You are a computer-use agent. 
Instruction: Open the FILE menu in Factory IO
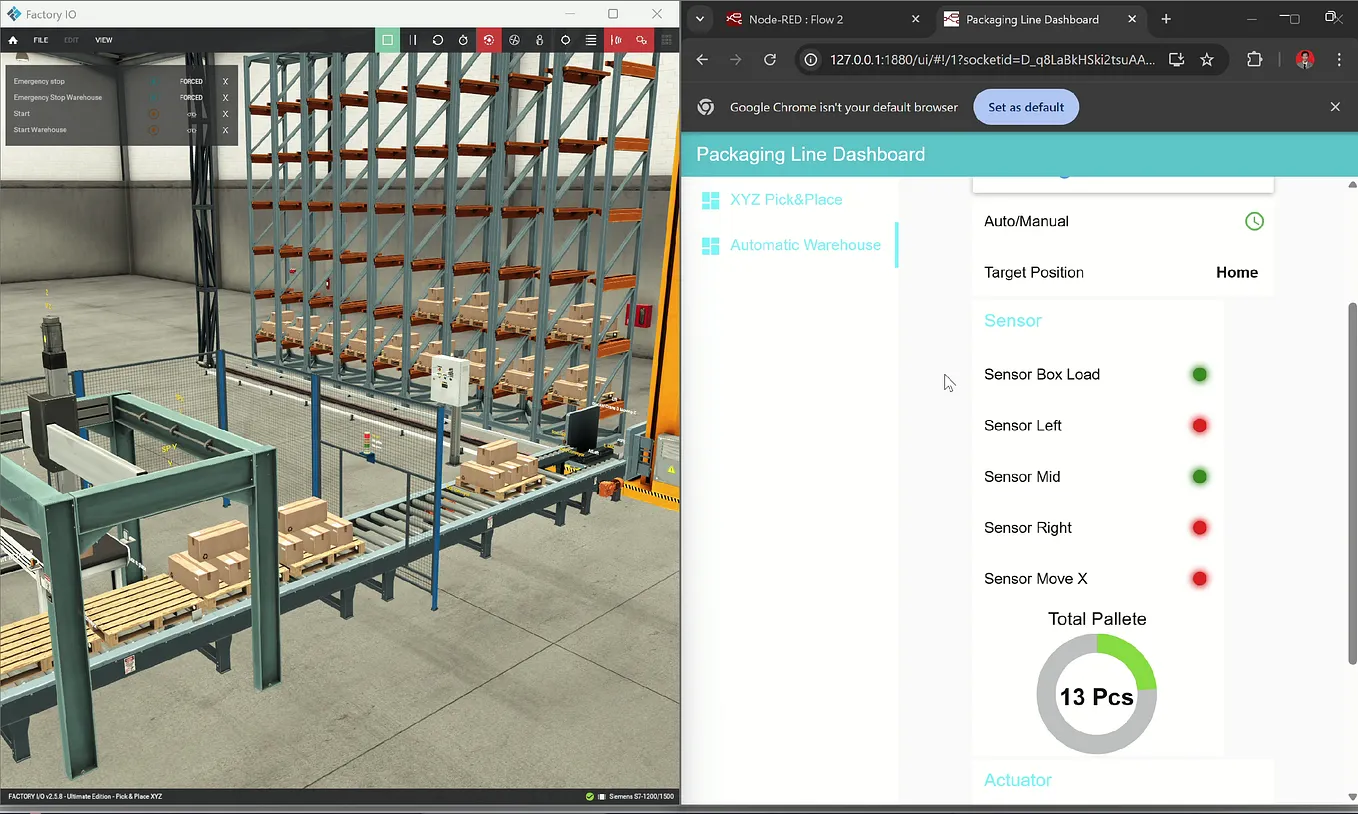[x=41, y=40]
